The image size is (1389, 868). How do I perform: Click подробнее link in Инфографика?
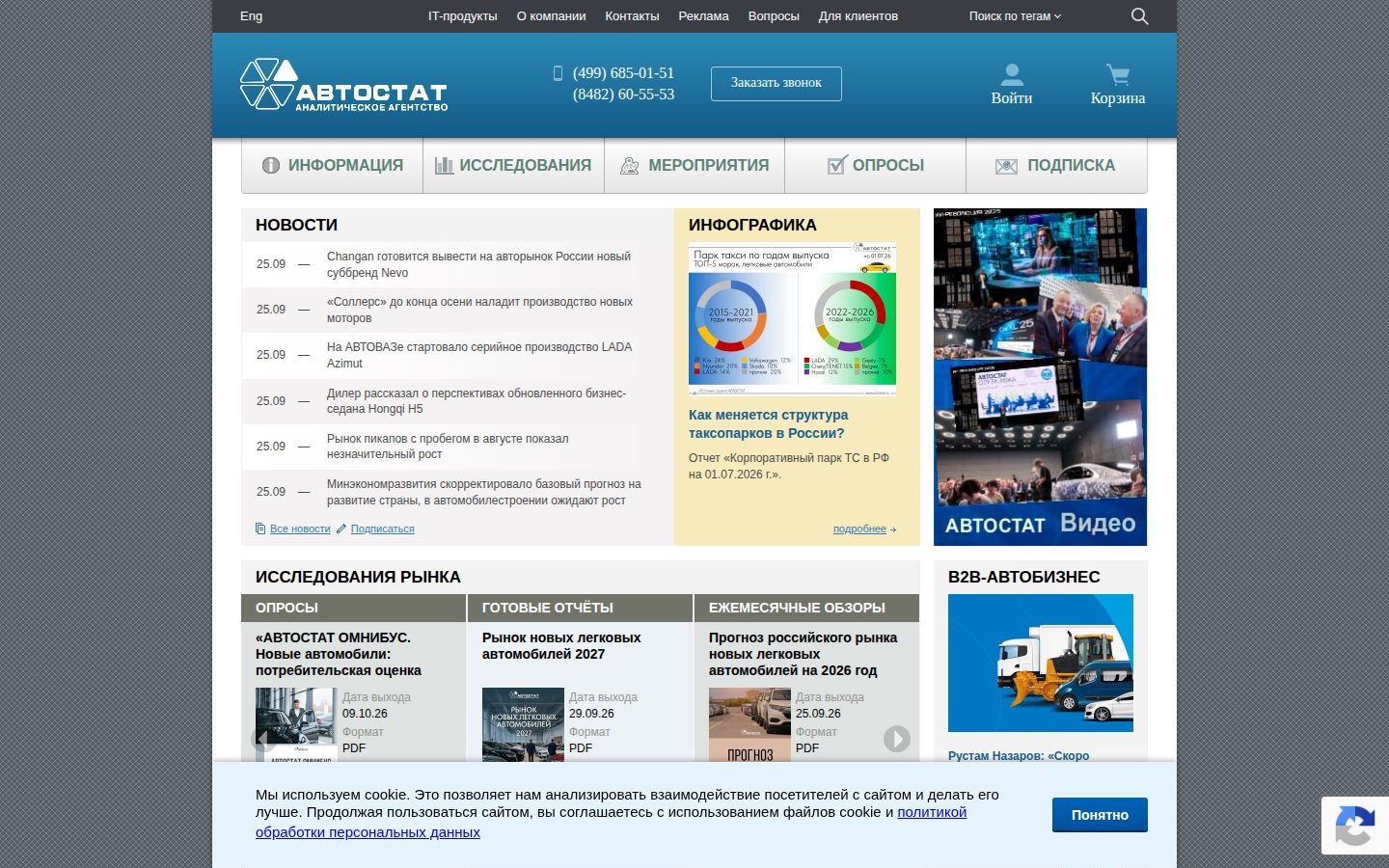(859, 529)
